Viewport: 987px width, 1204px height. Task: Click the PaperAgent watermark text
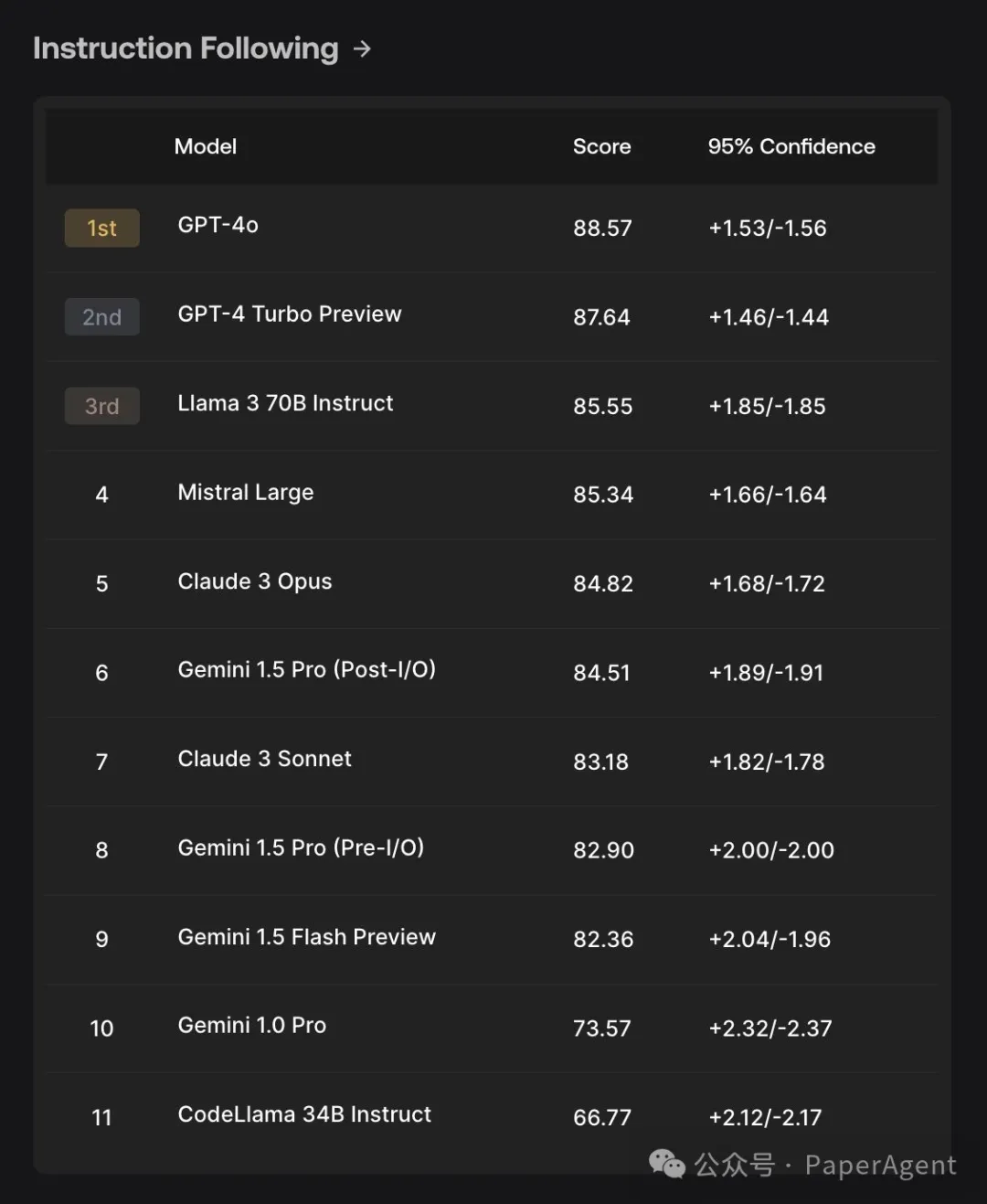click(881, 1165)
